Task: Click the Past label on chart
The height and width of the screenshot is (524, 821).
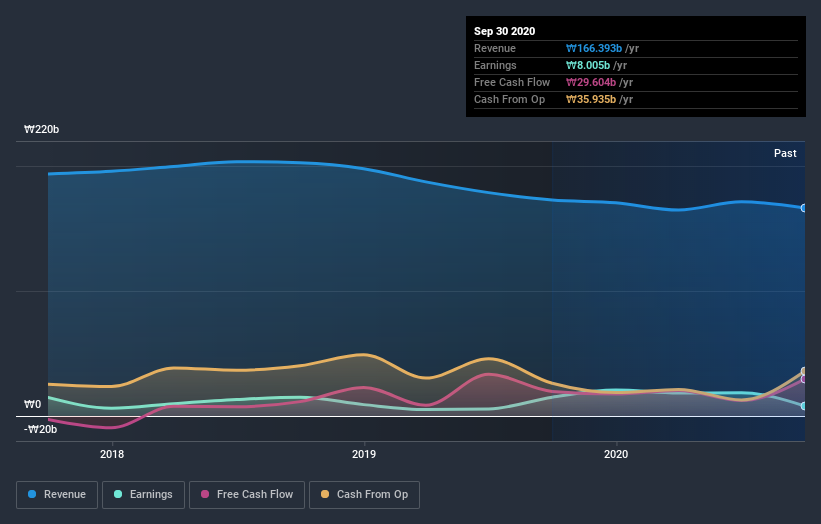Action: pos(785,153)
